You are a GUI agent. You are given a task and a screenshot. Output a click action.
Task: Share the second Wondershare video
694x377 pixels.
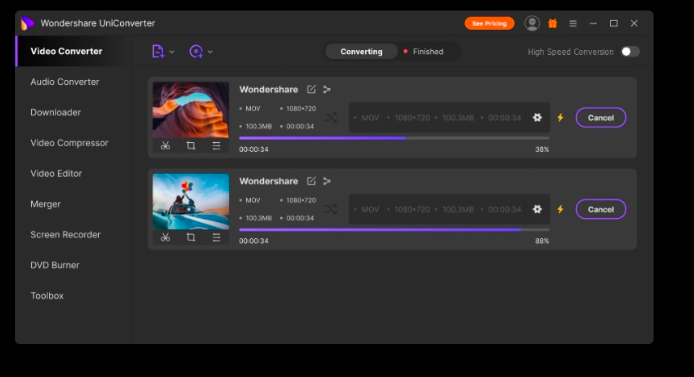[327, 181]
